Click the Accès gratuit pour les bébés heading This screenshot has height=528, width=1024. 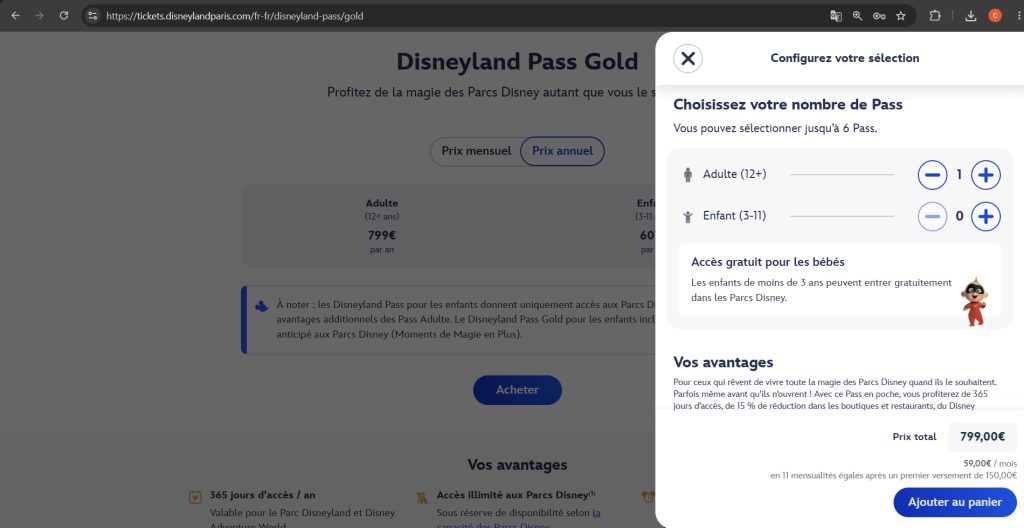tap(767, 262)
